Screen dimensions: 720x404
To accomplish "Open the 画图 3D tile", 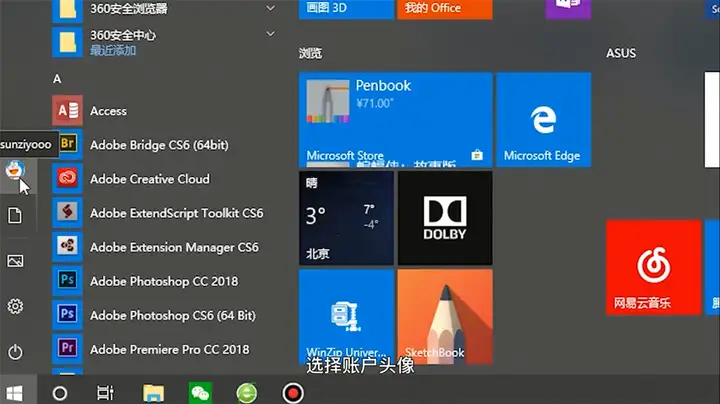I will pyautogui.click(x=346, y=9).
